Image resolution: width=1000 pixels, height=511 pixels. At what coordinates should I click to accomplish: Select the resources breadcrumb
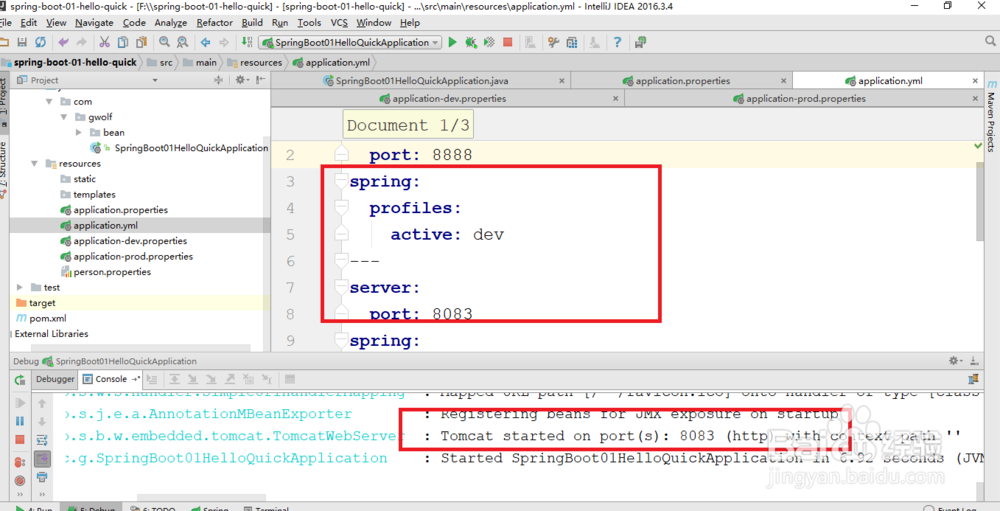click(254, 63)
